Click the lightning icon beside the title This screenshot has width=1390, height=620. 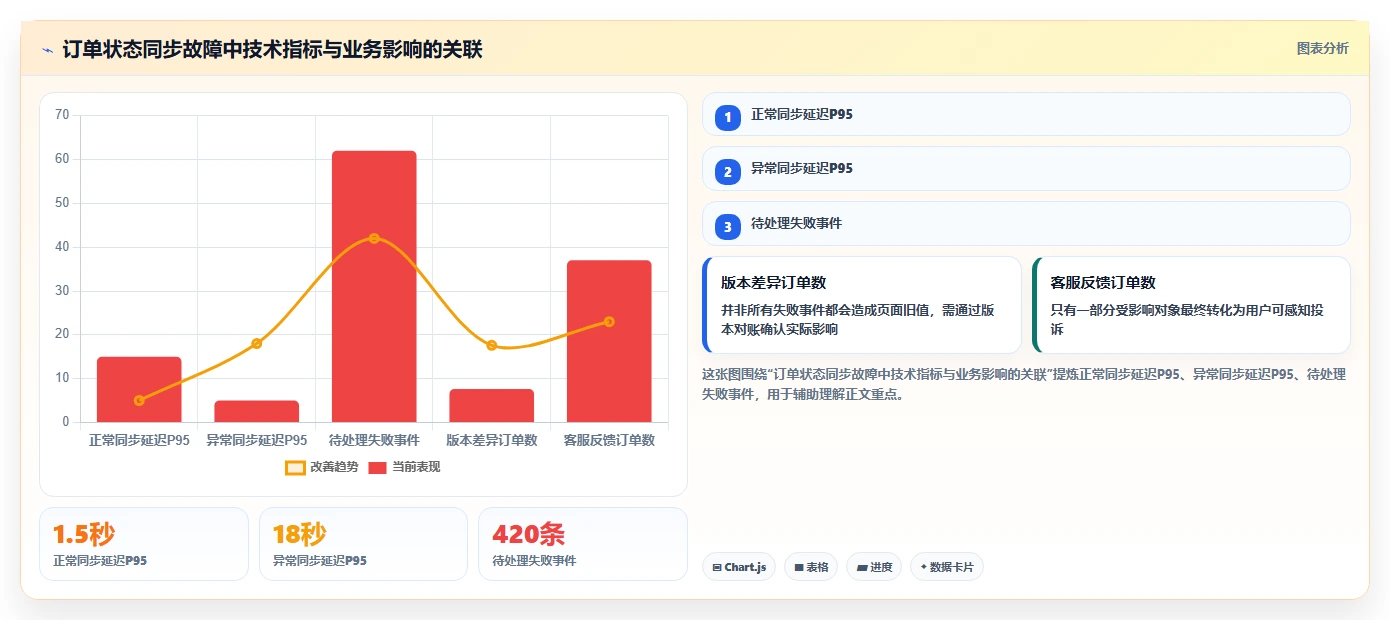(47, 49)
